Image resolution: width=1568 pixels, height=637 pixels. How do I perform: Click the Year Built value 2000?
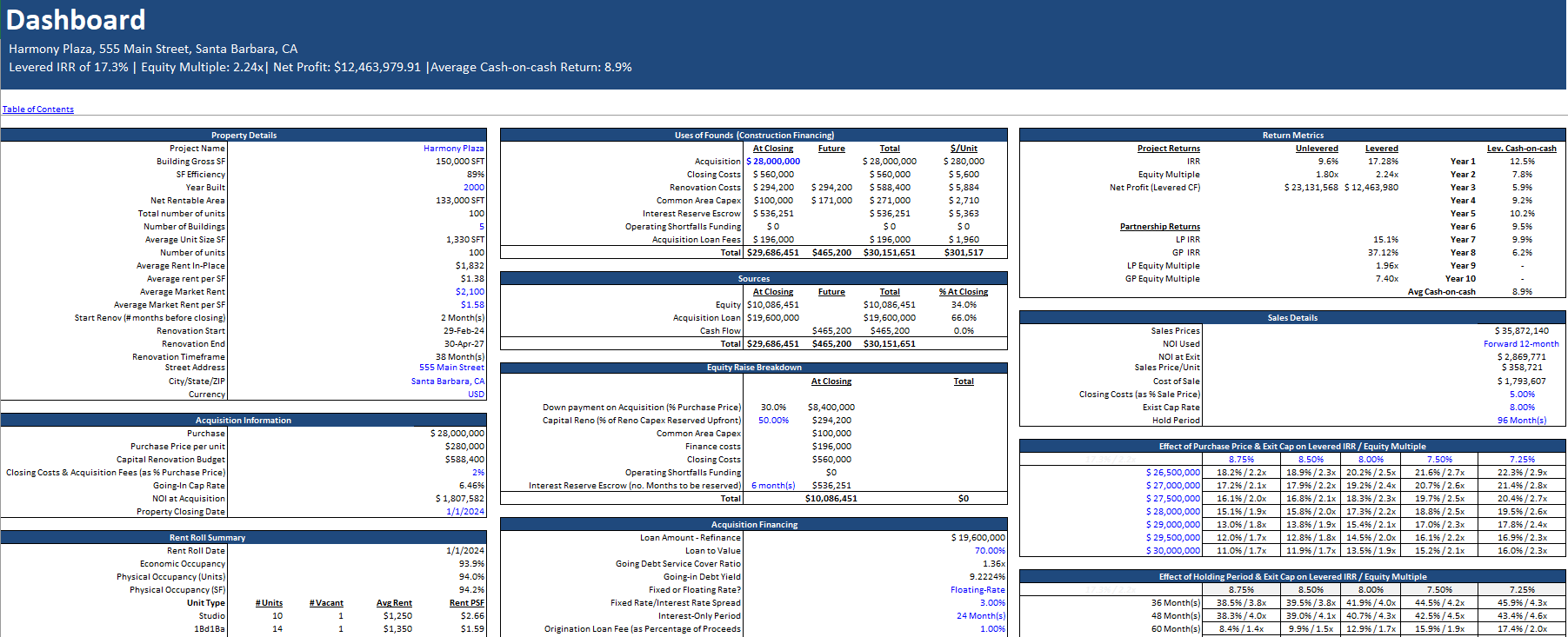(x=474, y=188)
